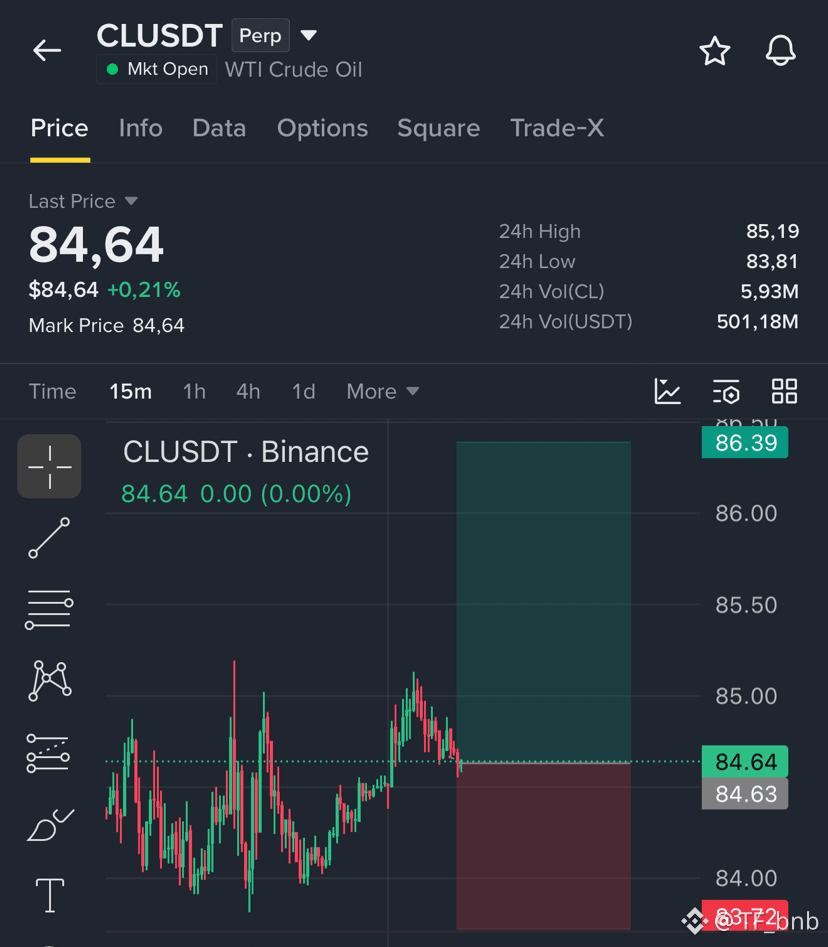Tap the 84.00 price axis label

746,878
